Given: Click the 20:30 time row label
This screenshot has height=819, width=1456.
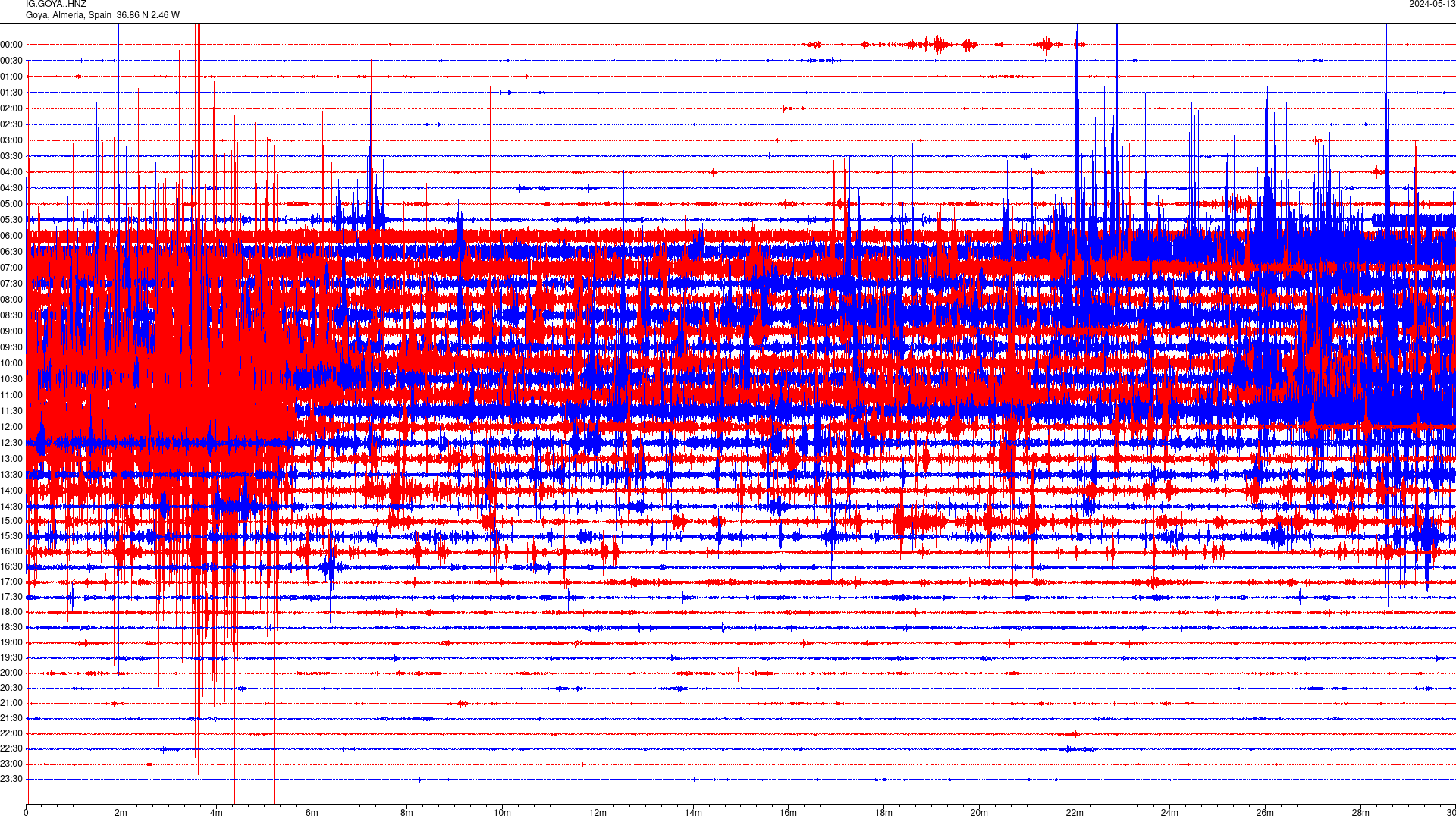Looking at the screenshot, I should [11, 688].
